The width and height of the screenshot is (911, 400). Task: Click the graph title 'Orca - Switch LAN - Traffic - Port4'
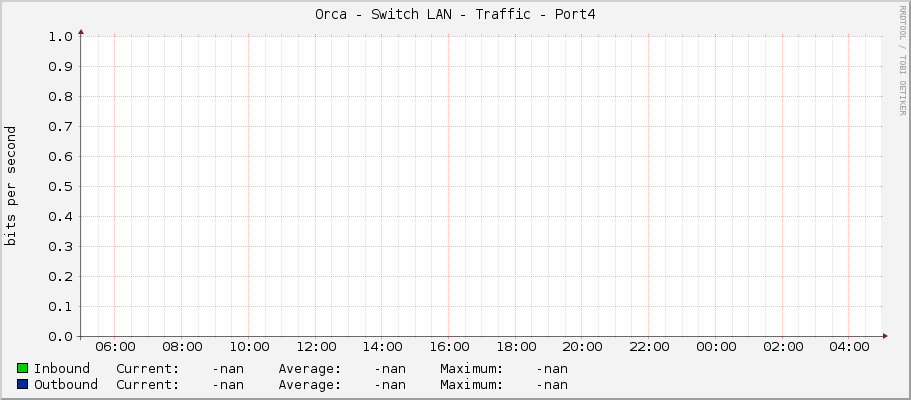[x=456, y=15]
